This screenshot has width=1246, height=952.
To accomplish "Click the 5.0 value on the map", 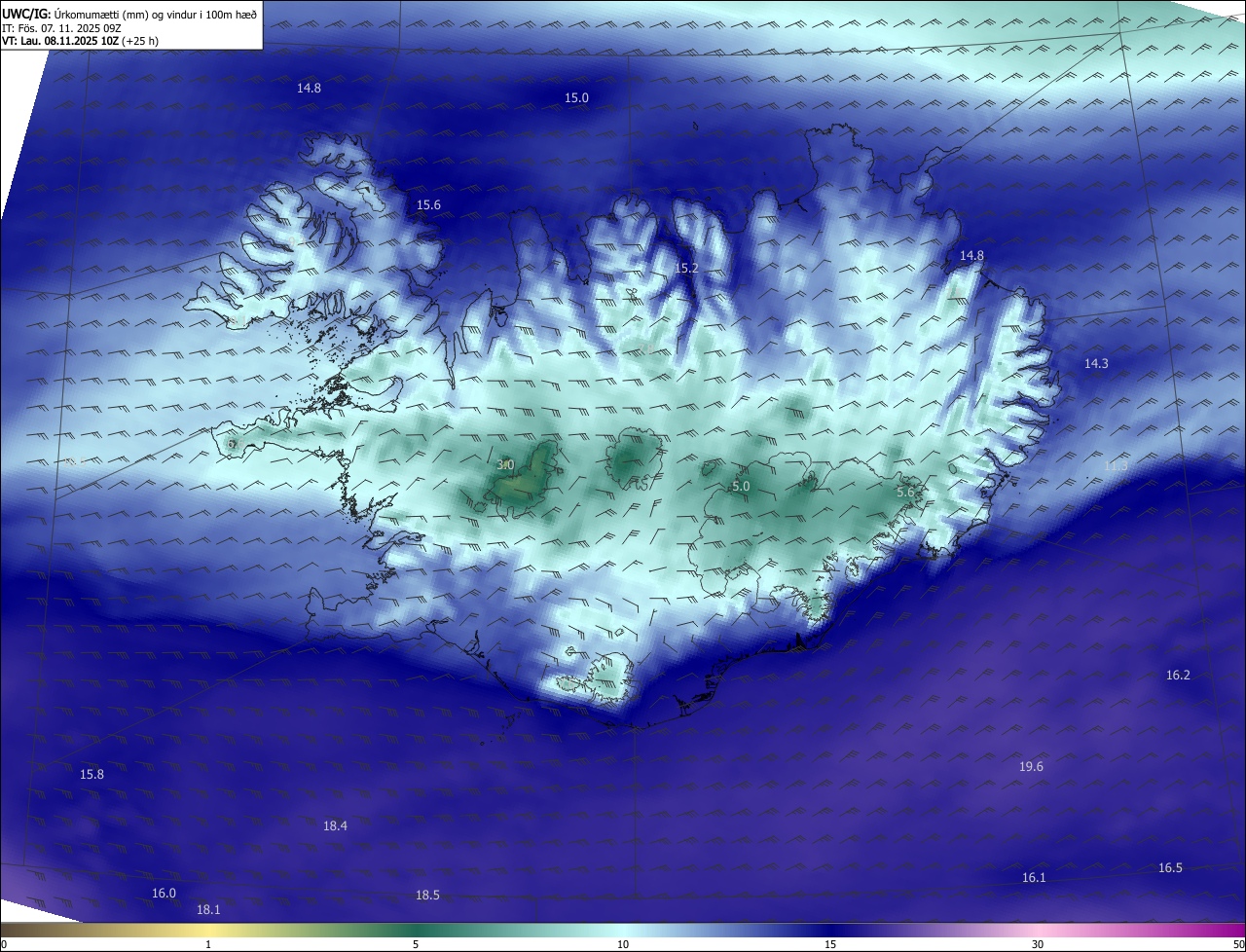I will click(741, 486).
